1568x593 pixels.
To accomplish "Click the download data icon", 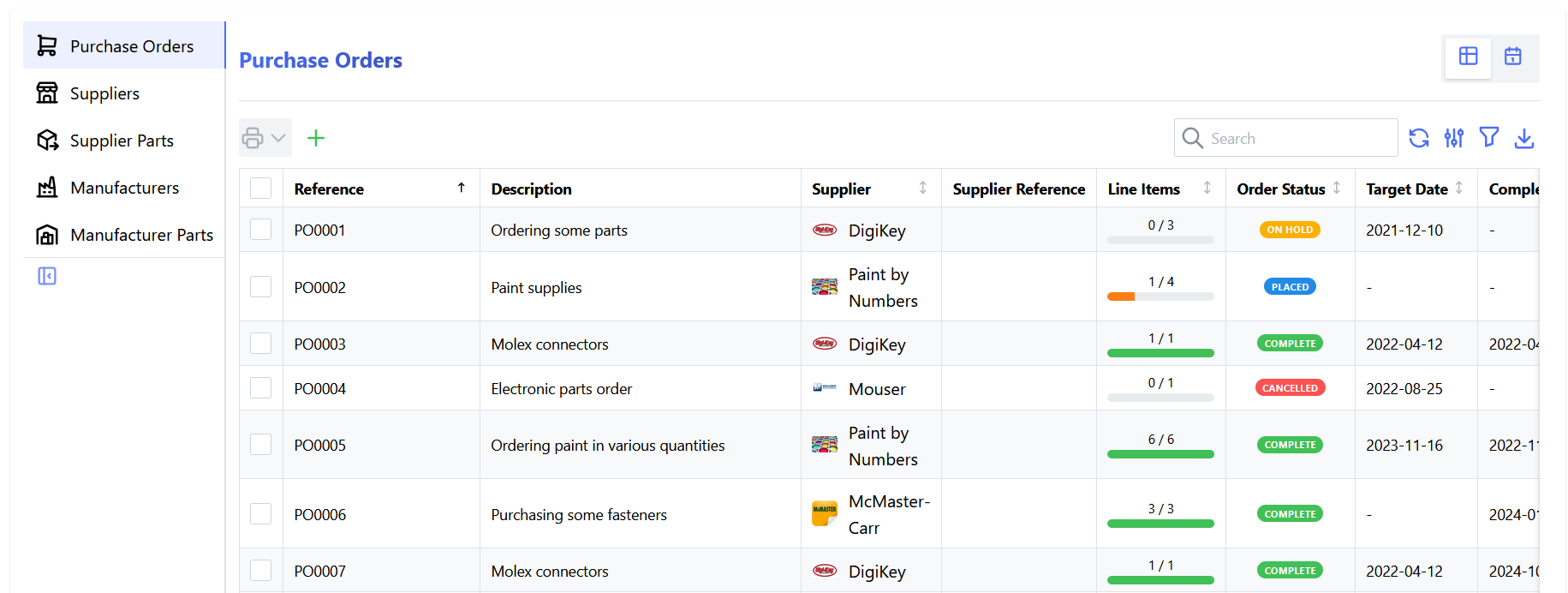I will coord(1523,138).
